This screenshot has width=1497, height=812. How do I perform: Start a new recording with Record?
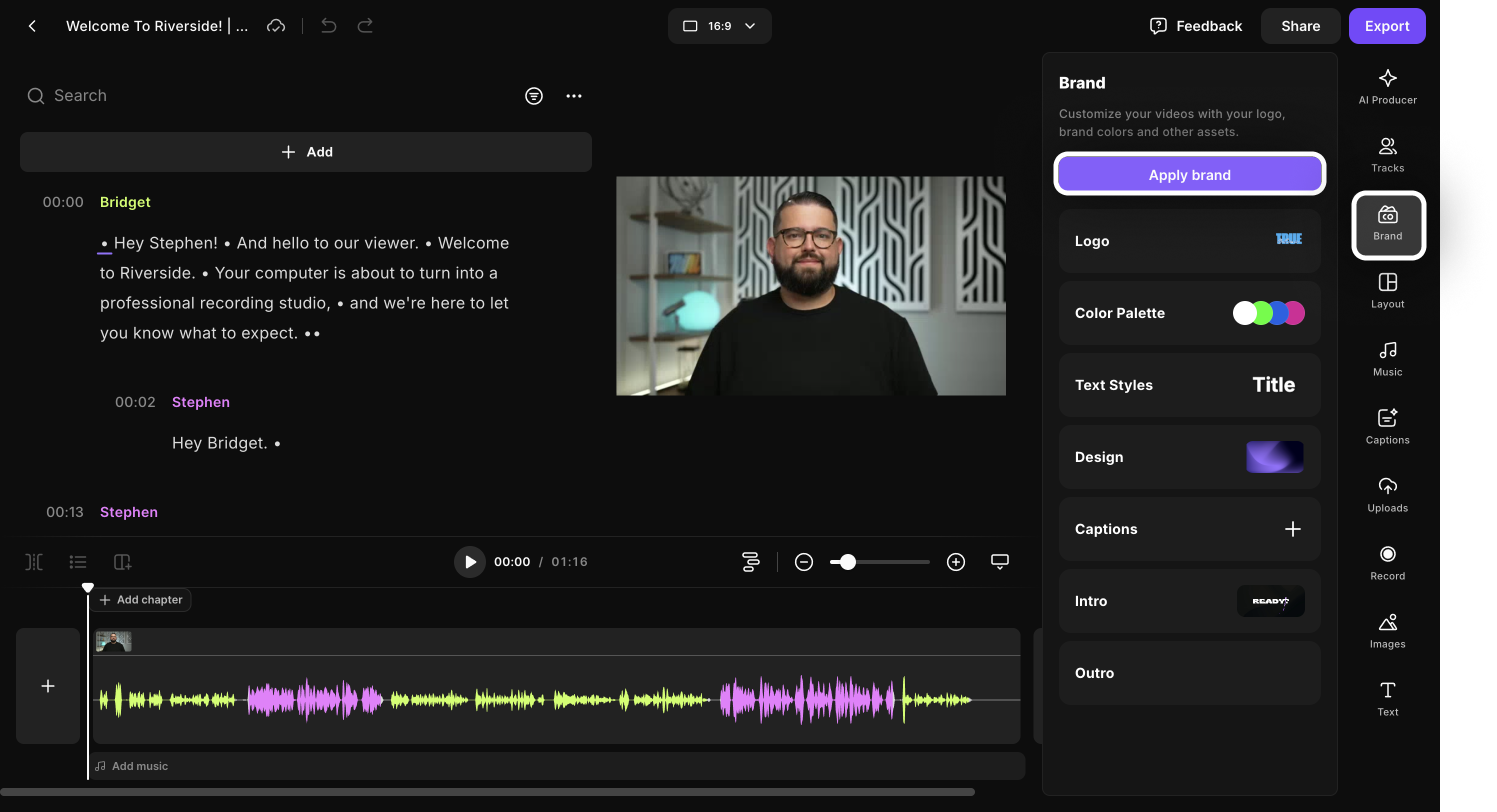tap(1387, 562)
